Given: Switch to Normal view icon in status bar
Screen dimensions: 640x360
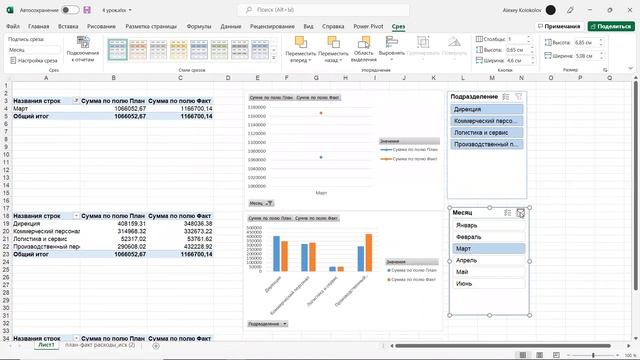Looking at the screenshot, I should [x=522, y=355].
